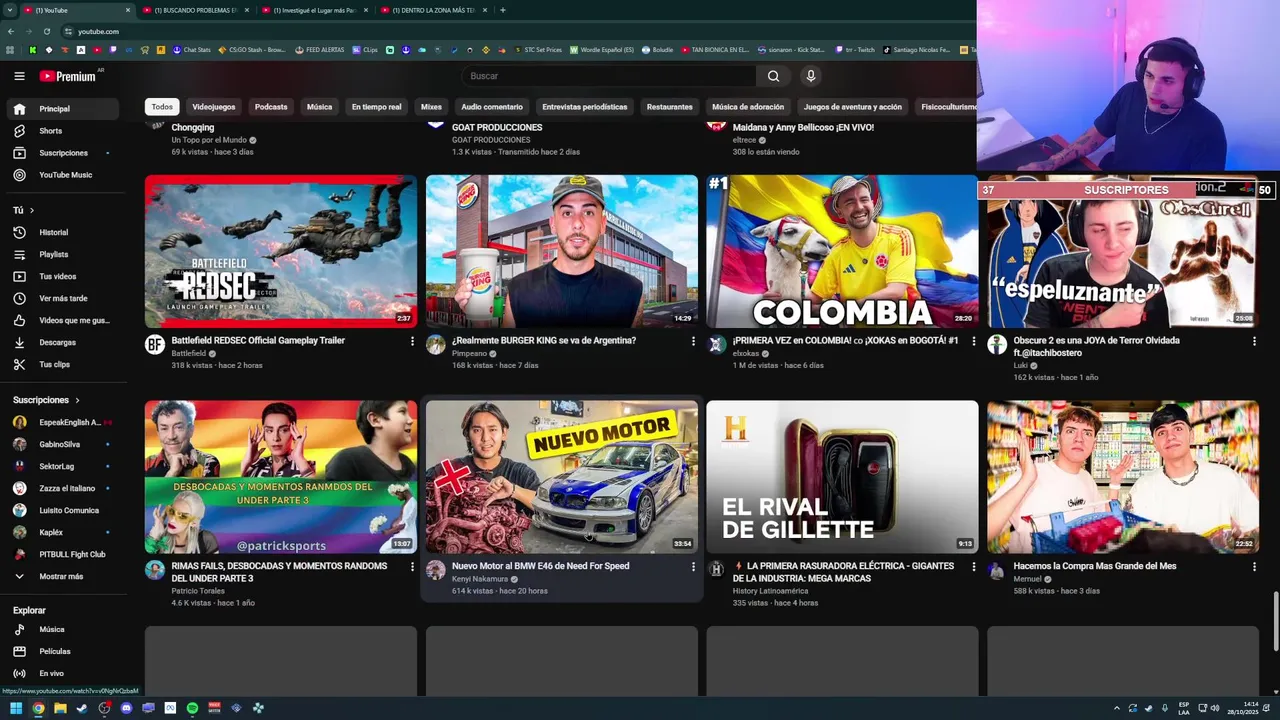1280x720 pixels.
Task: Reload the page with refresh button
Action: point(47,31)
